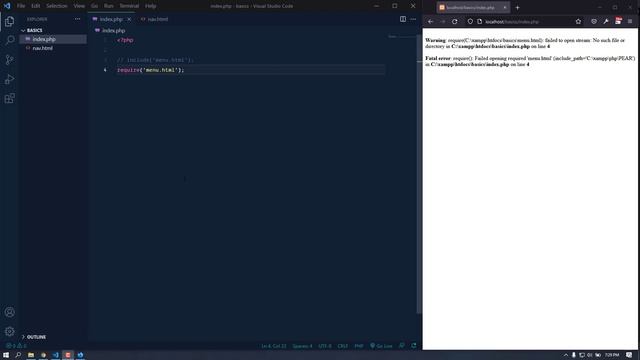Click the red extension icon in Firefox toolbar
The image size is (640, 360).
click(618, 21)
